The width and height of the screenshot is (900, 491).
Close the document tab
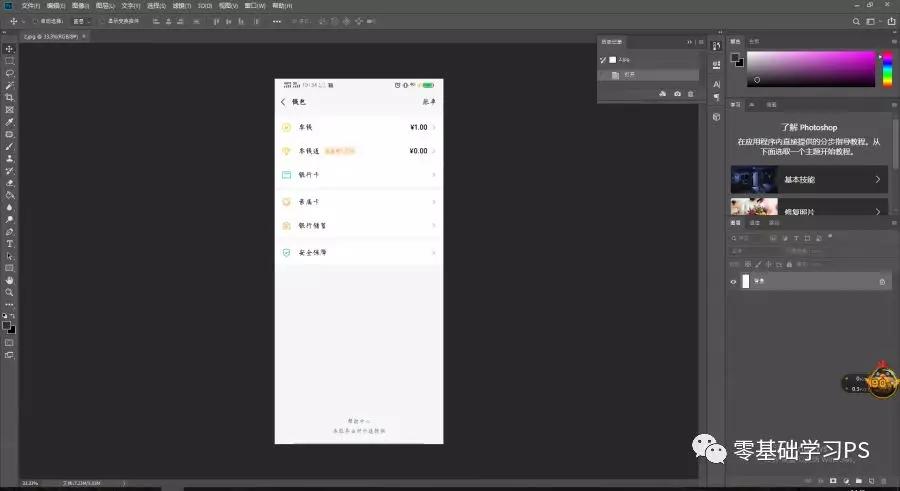84,36
